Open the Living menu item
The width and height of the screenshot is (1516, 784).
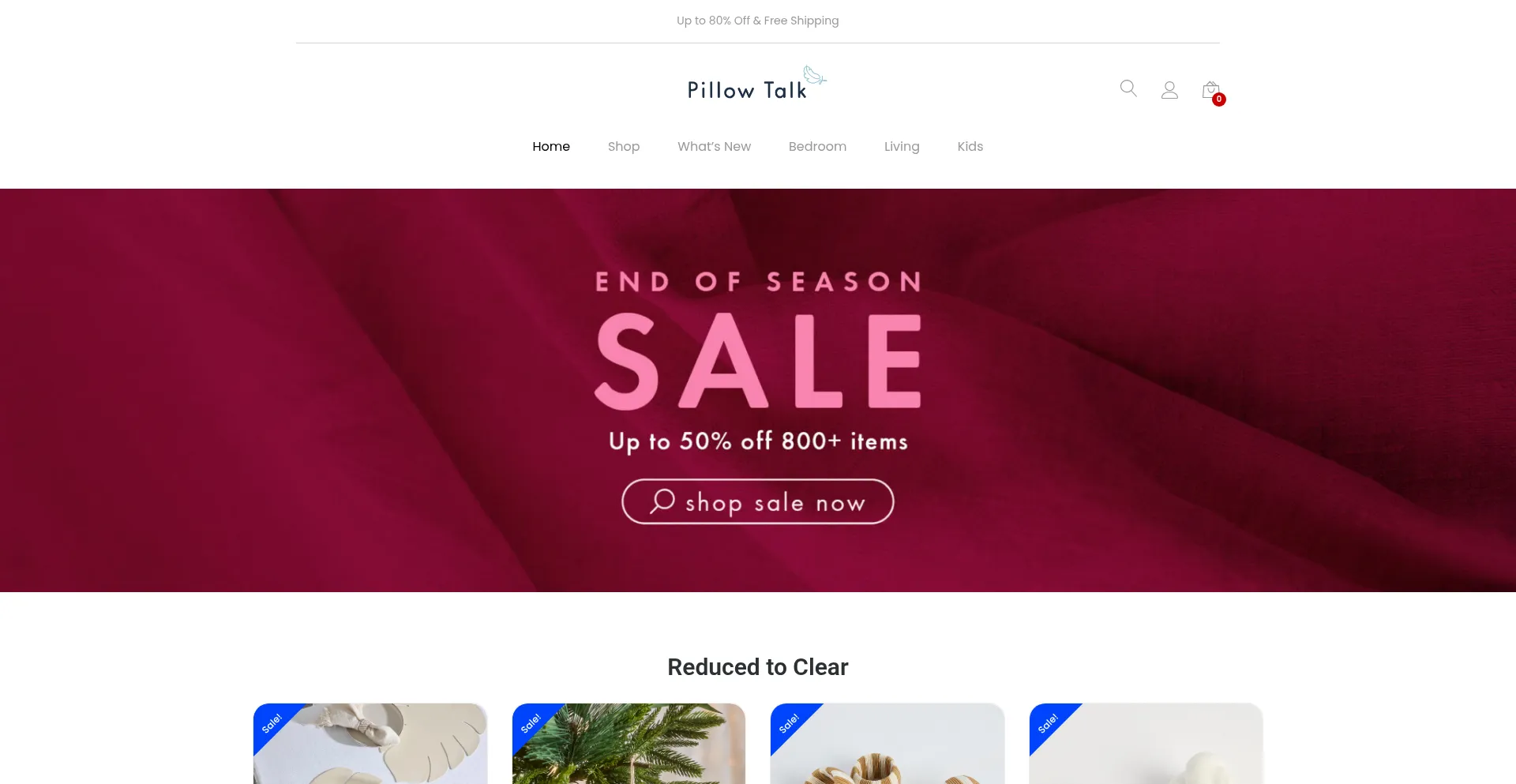click(x=902, y=147)
